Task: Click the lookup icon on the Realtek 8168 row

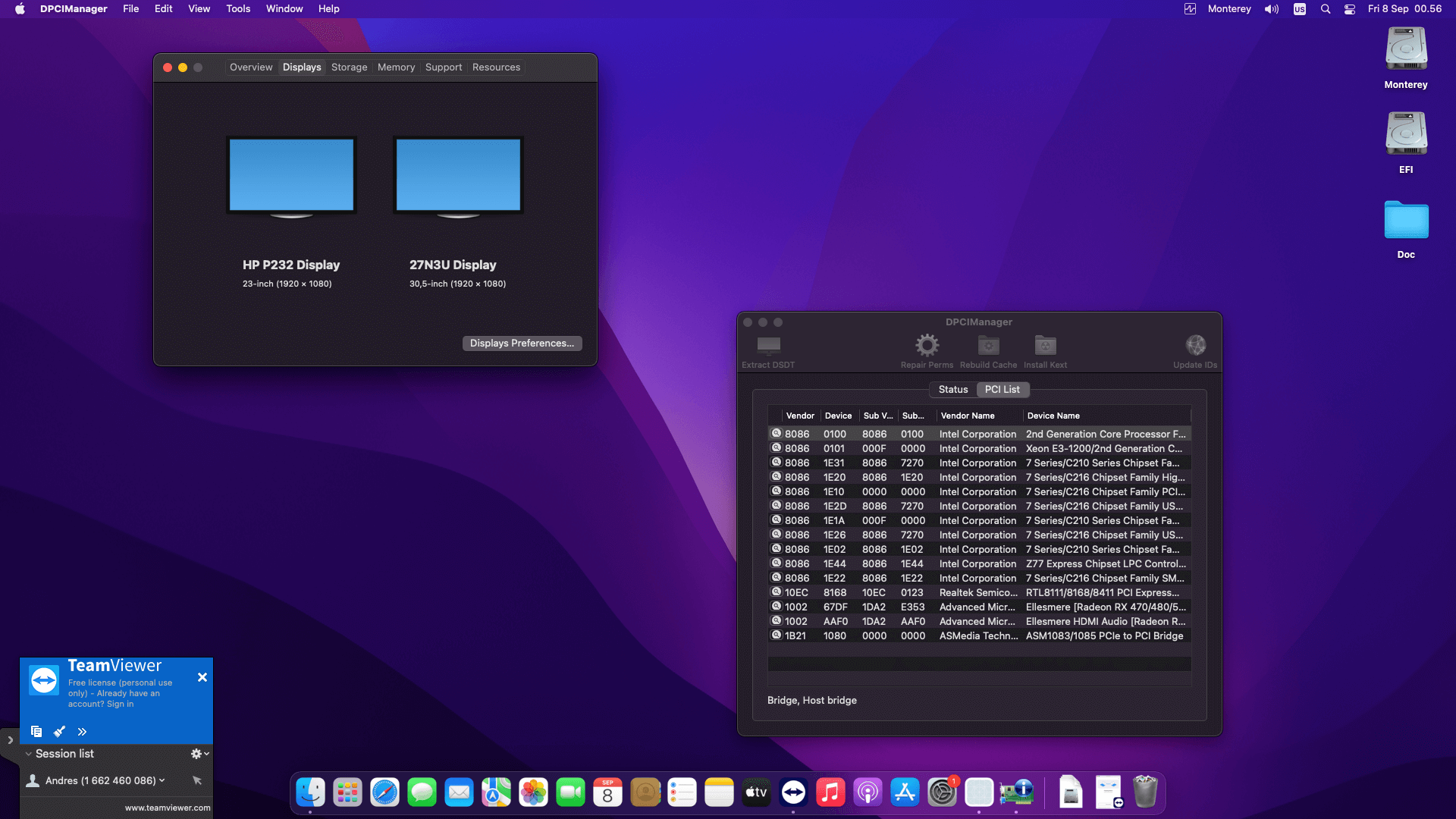Action: (776, 592)
